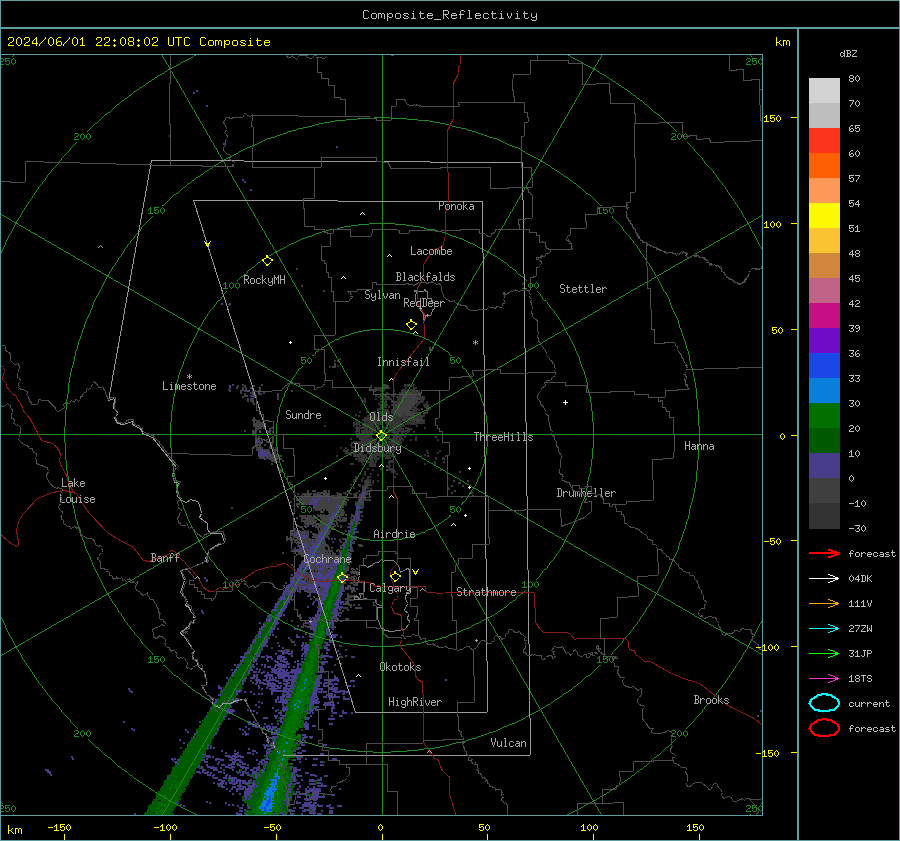The height and width of the screenshot is (841, 900).
Task: Select the orange 57-60 dBZ swatch
Action: 824,166
